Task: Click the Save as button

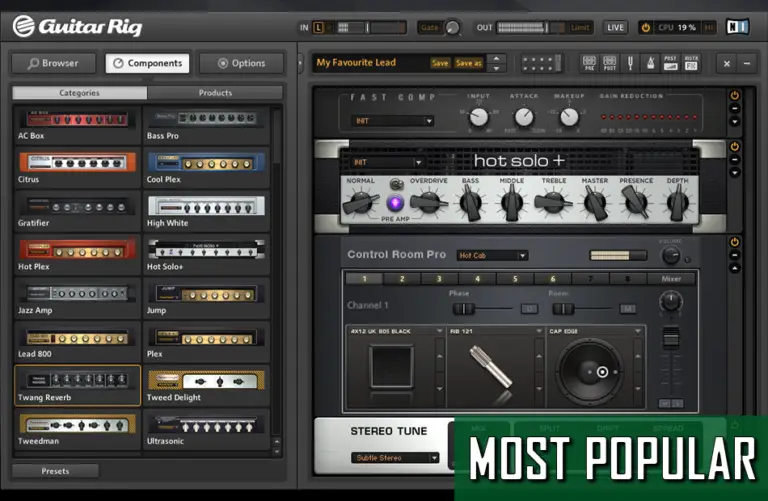Action: pyautogui.click(x=468, y=63)
